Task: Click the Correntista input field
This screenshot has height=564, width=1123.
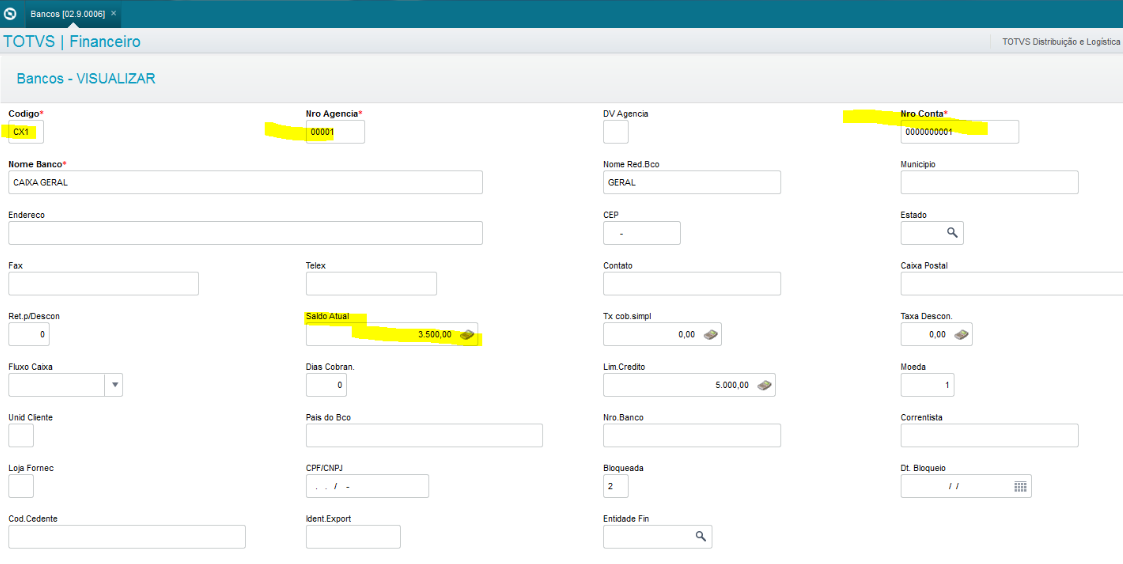Action: click(x=989, y=435)
